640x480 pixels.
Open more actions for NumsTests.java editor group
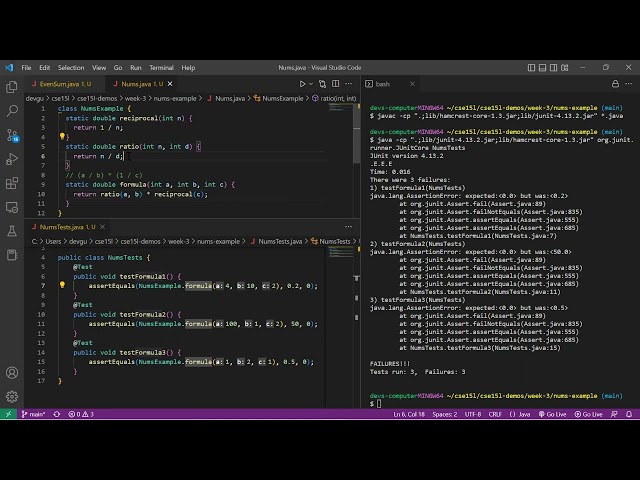348,227
